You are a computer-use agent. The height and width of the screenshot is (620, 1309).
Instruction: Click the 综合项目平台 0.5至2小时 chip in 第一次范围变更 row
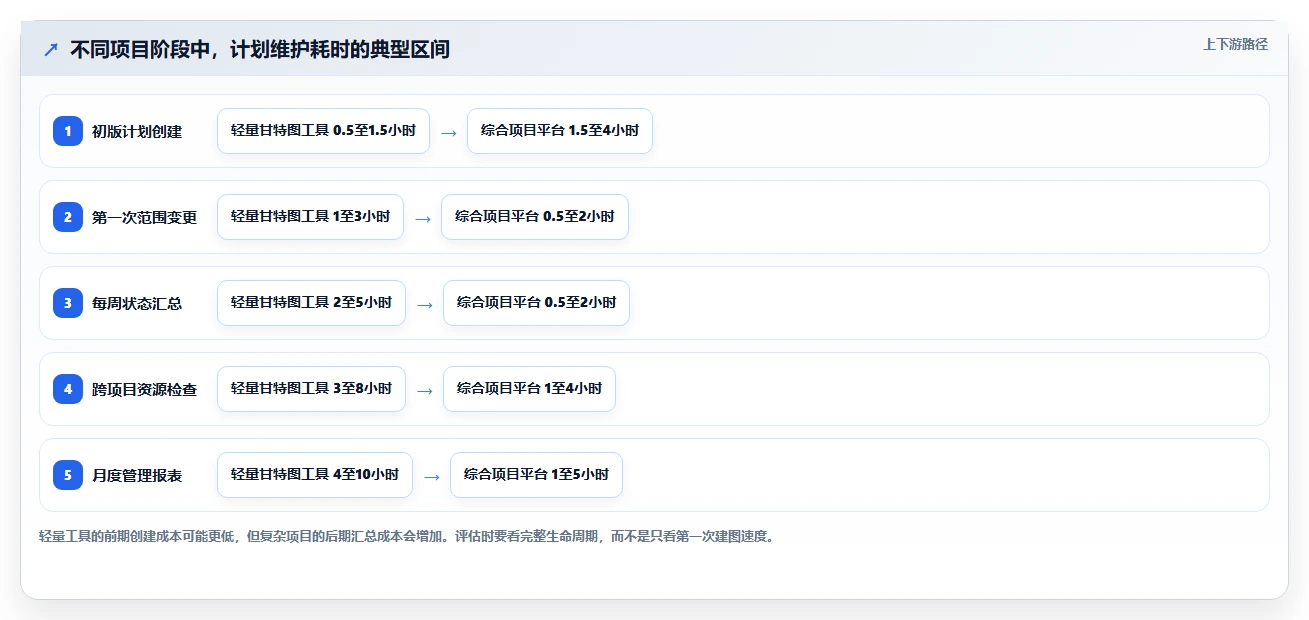coord(535,217)
